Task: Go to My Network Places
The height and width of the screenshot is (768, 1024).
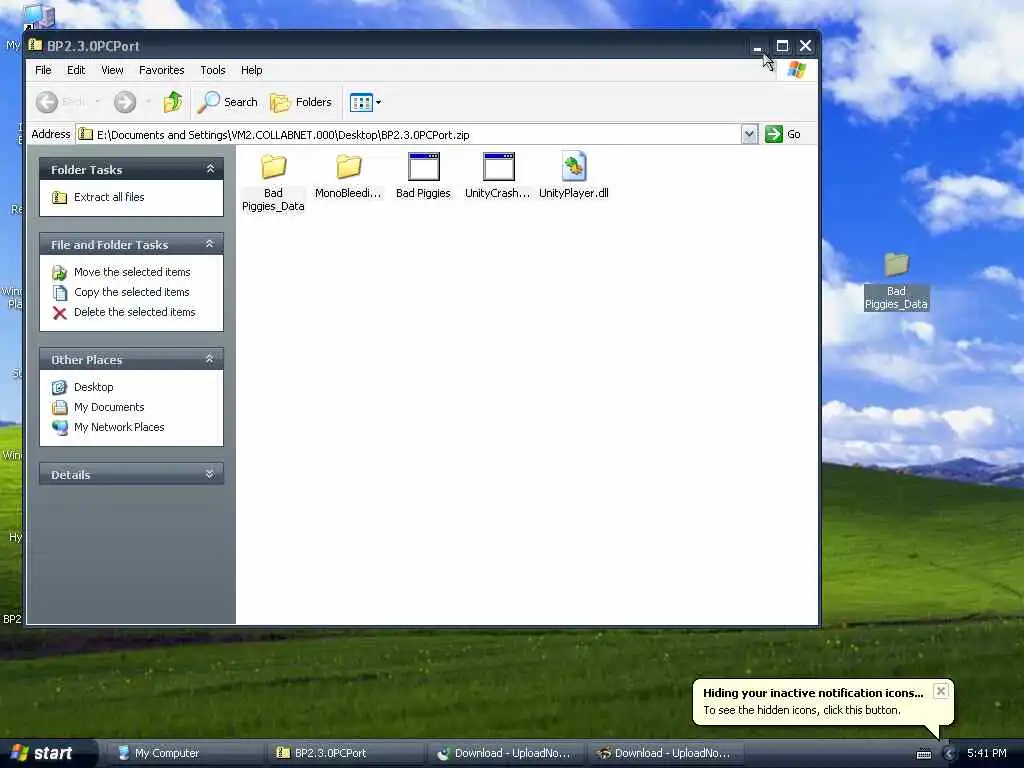Action: click(108, 427)
